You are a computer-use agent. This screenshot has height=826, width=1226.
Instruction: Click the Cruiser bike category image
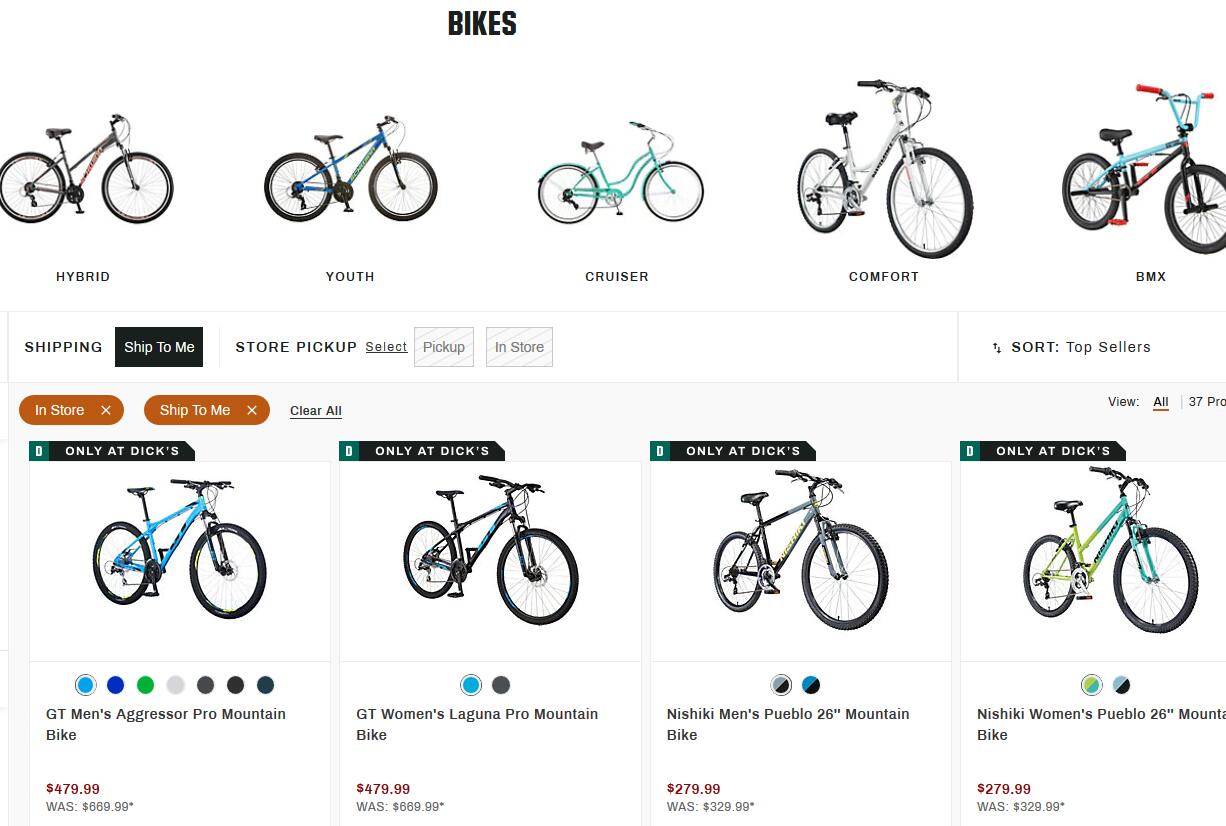tap(619, 175)
